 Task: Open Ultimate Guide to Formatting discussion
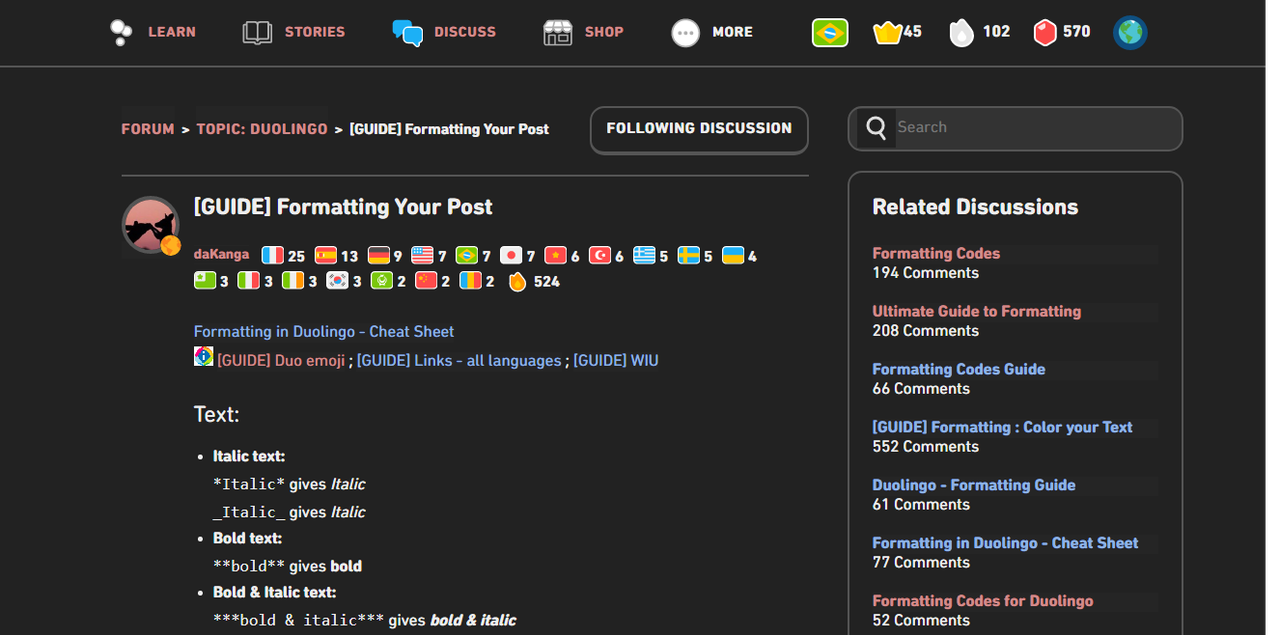(x=977, y=312)
